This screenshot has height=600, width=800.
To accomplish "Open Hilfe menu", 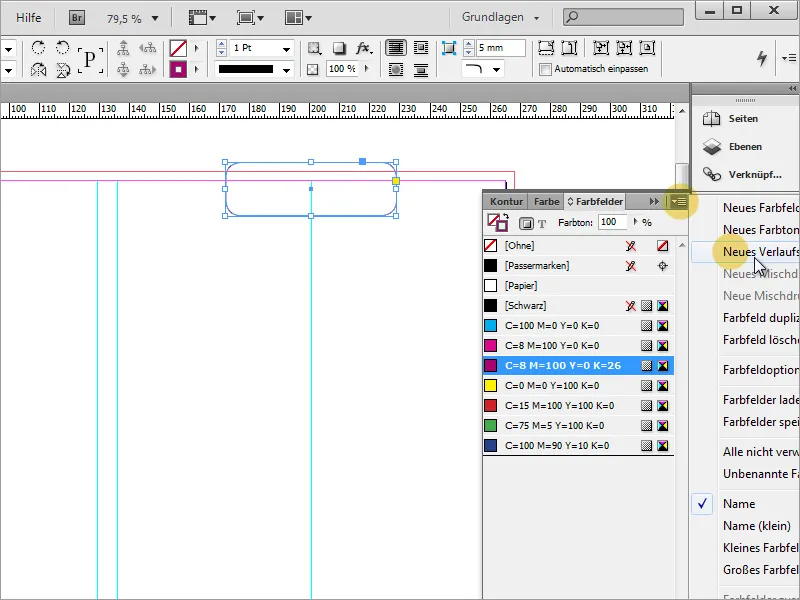I will tap(29, 17).
